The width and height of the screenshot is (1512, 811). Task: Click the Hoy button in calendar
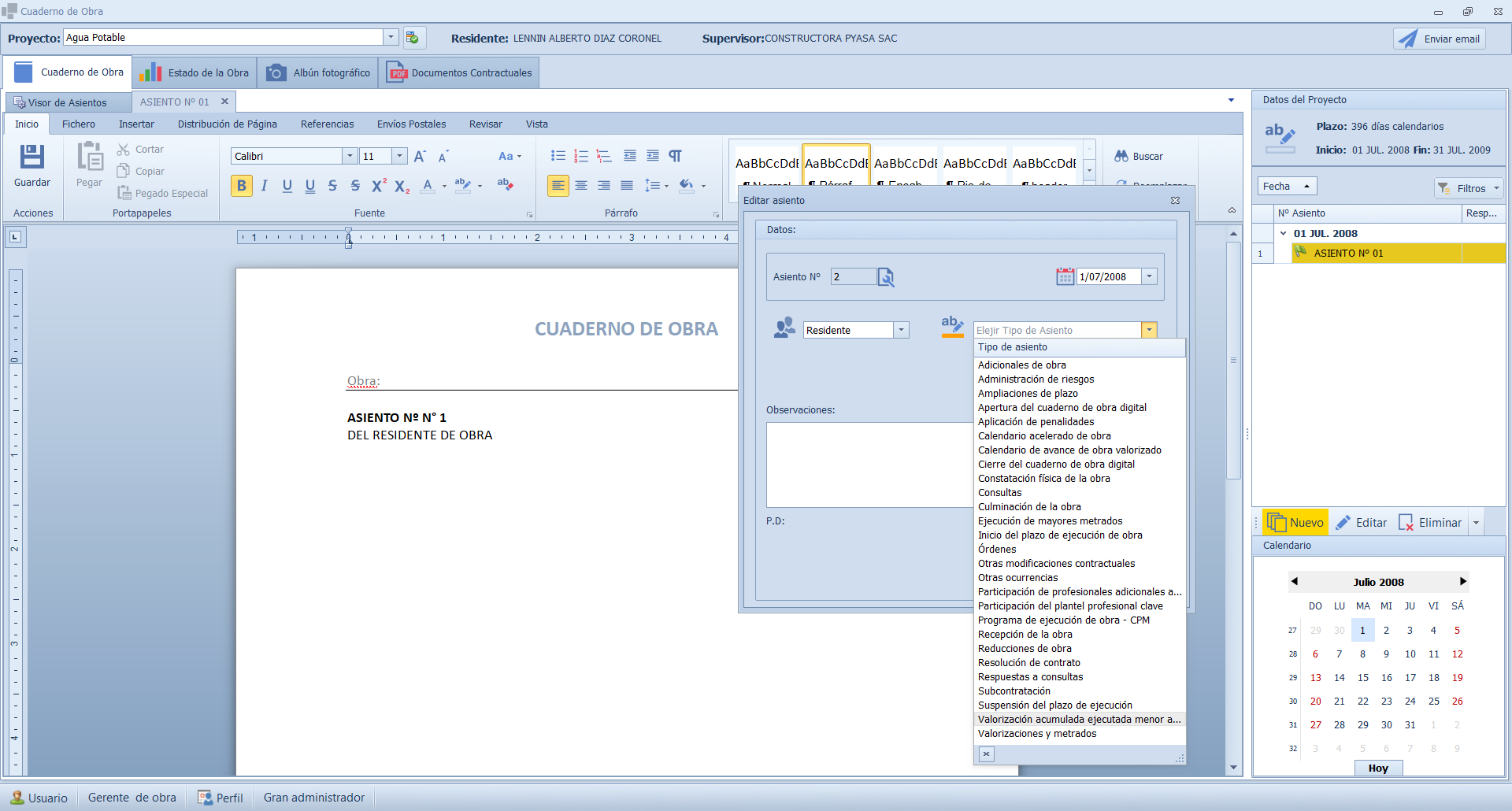tap(1378, 768)
